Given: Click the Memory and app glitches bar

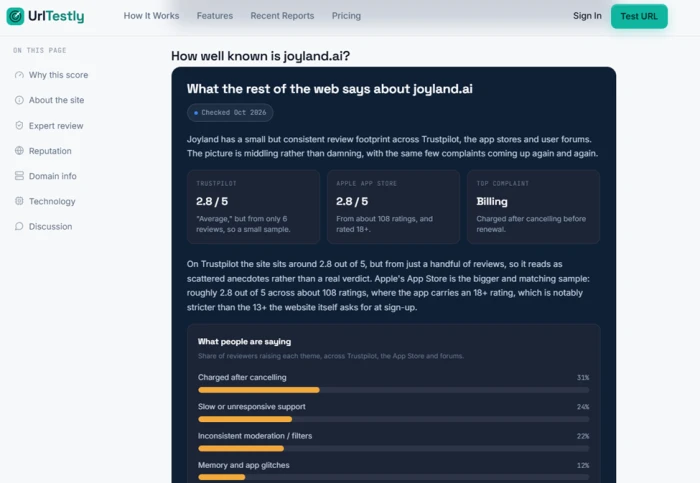Looking at the screenshot, I should pos(393,477).
